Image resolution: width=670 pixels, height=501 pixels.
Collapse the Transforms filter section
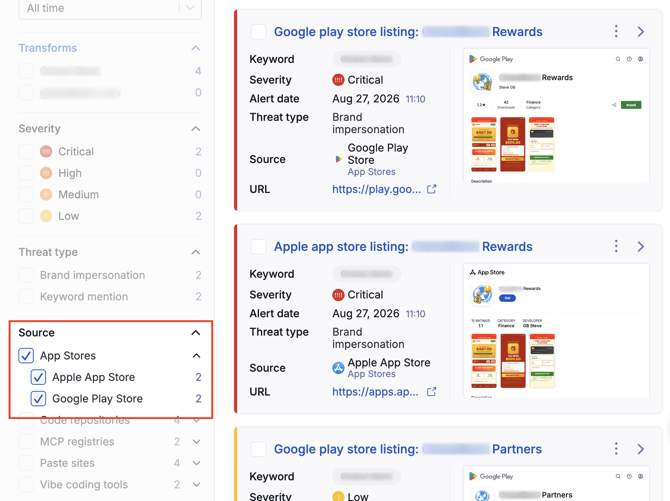click(x=196, y=48)
